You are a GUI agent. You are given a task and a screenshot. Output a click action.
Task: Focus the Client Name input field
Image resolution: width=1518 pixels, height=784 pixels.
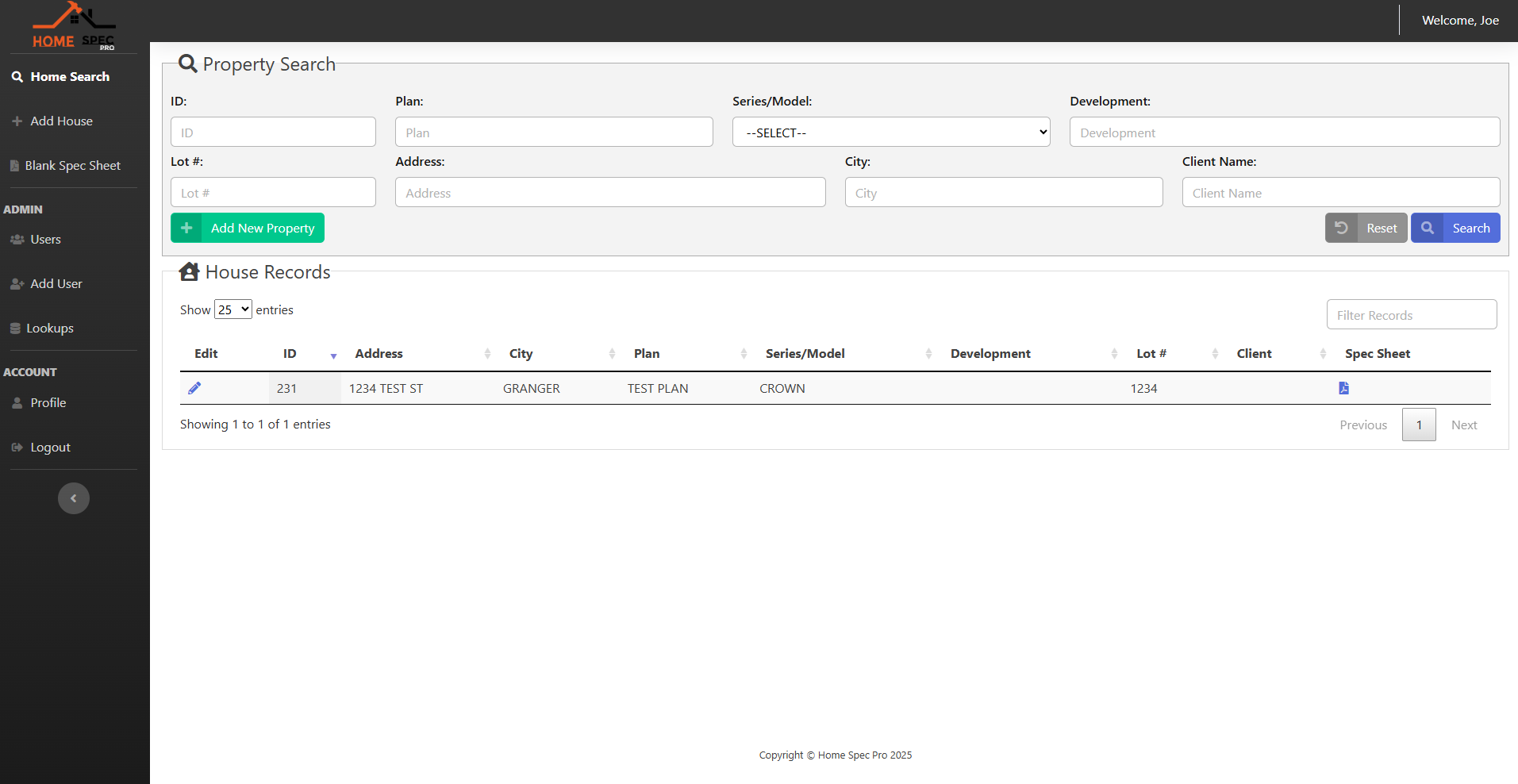(x=1340, y=193)
